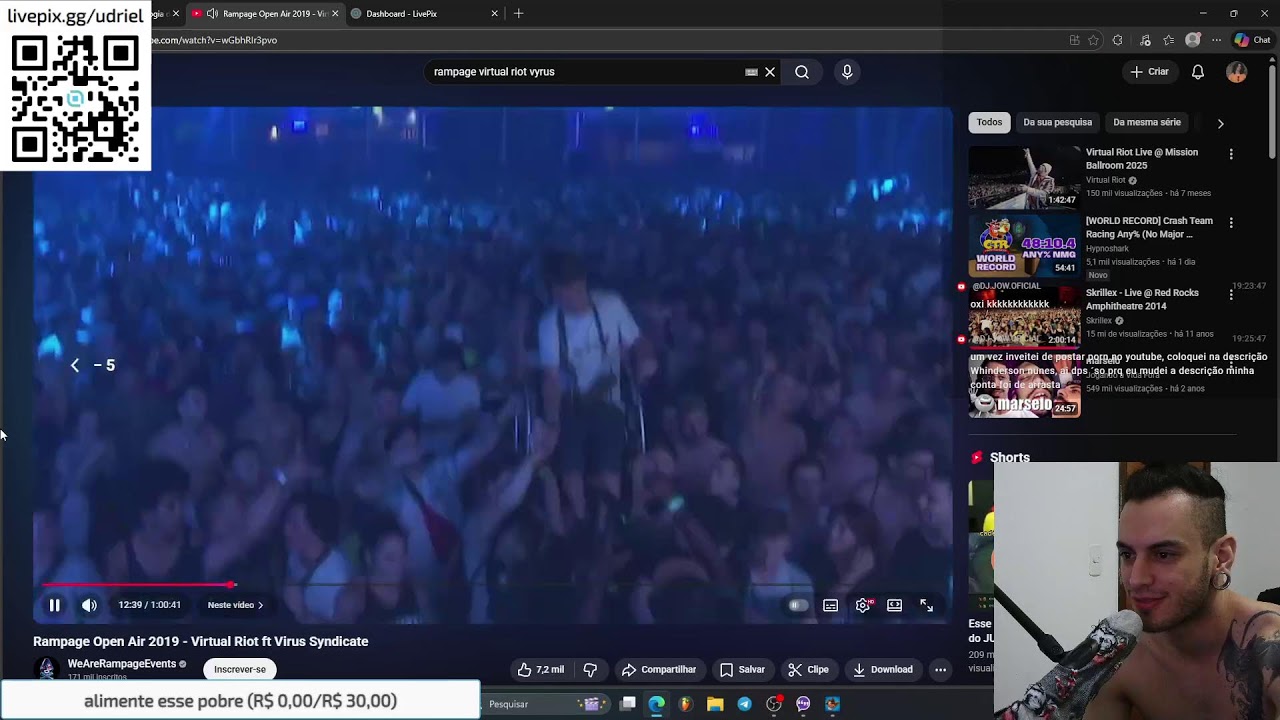This screenshot has height=720, width=1280.
Task: Open options menu for Crash Team Racing video
Action: point(1231,222)
